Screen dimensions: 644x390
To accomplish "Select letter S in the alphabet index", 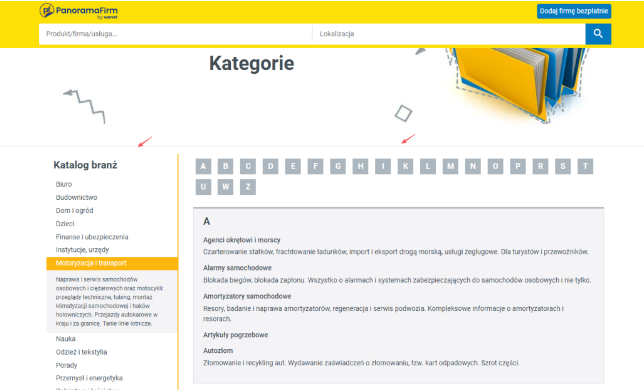I will click(563, 166).
